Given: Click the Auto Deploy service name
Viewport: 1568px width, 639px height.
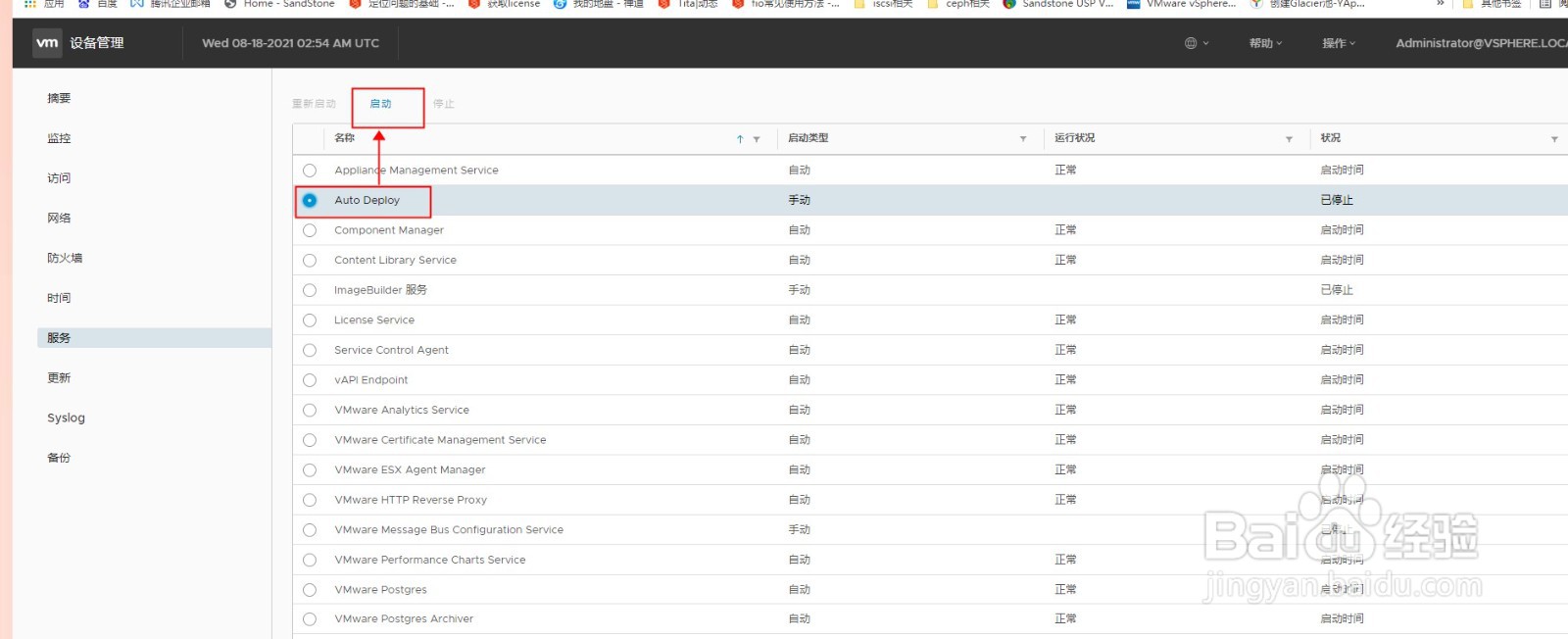Looking at the screenshot, I should [367, 200].
